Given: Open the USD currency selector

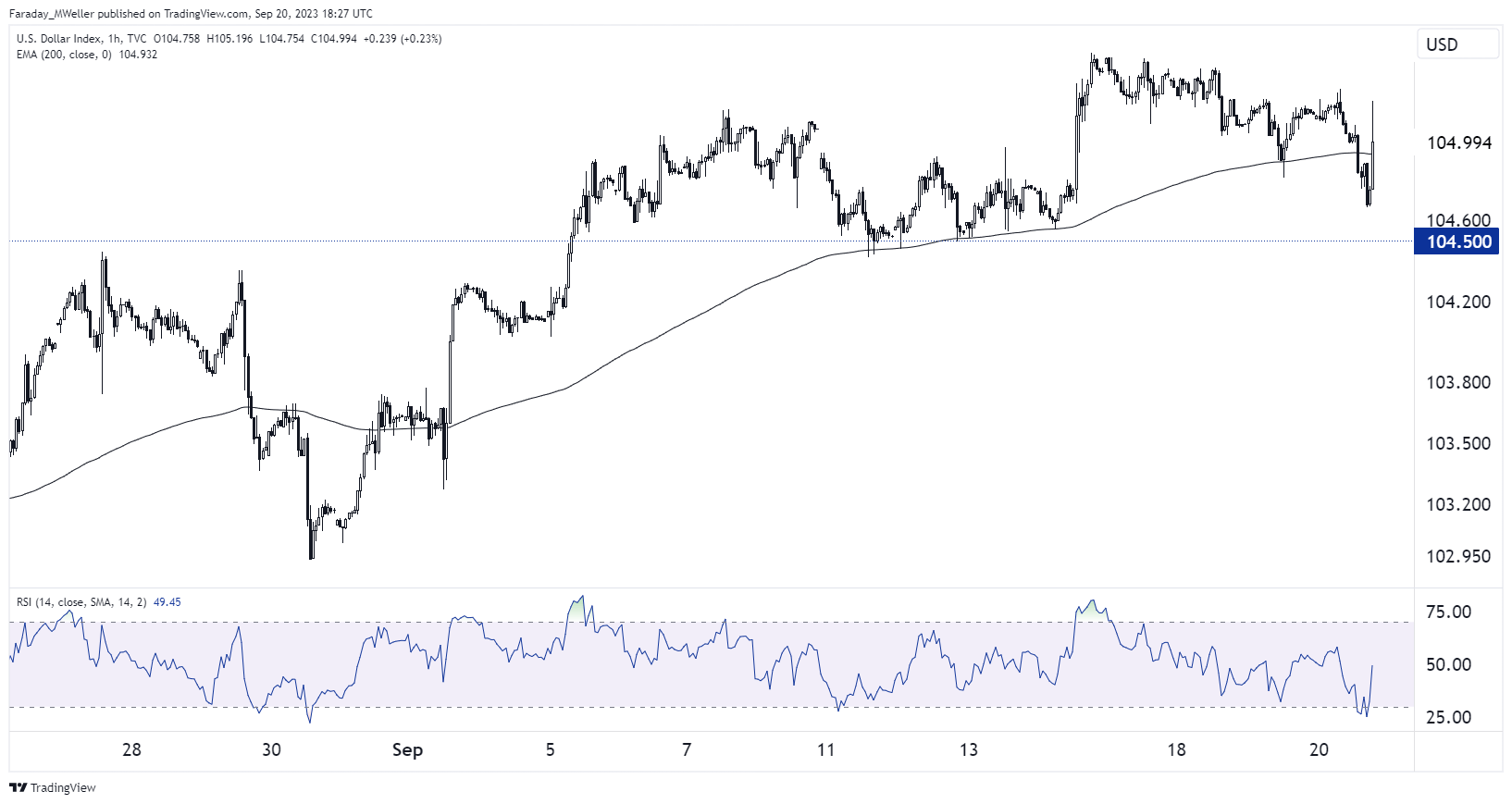Looking at the screenshot, I should pos(1457,44).
